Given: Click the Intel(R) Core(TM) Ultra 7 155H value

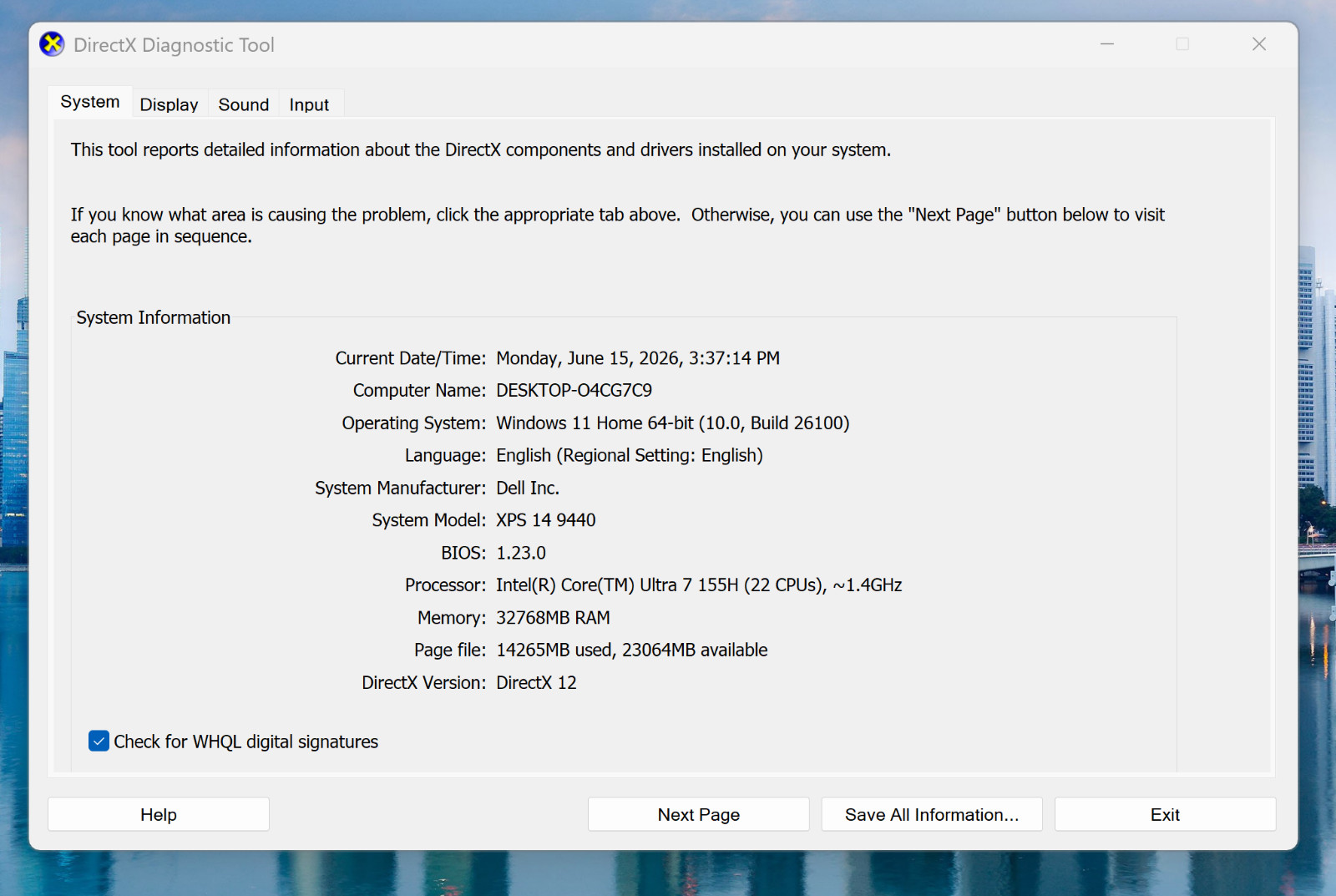Looking at the screenshot, I should click(x=699, y=585).
